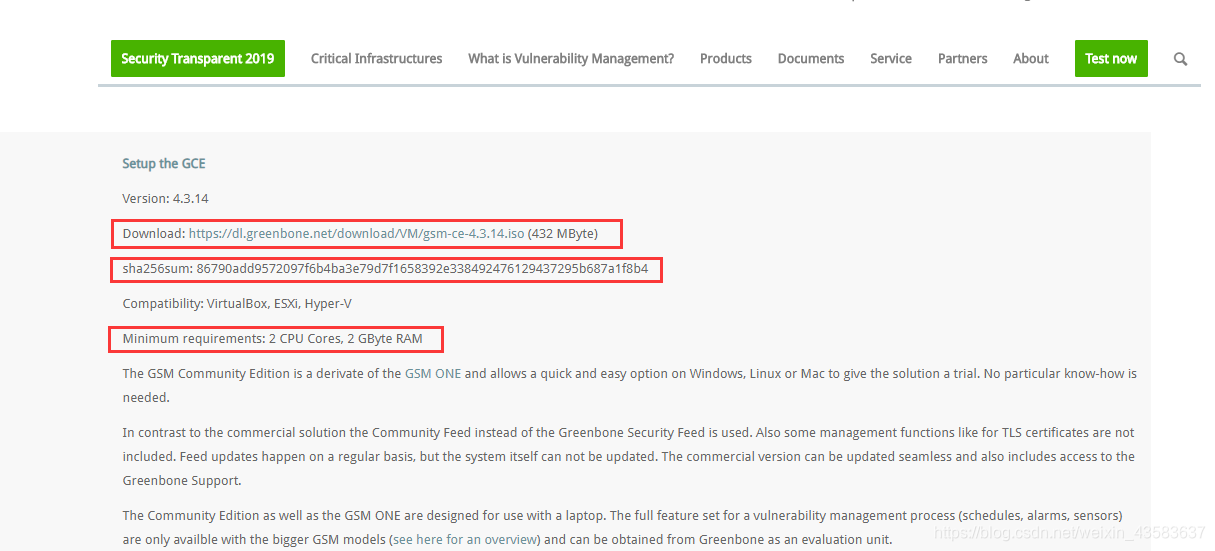Open the Partners menu item
The height and width of the screenshot is (551, 1215).
[x=963, y=59]
